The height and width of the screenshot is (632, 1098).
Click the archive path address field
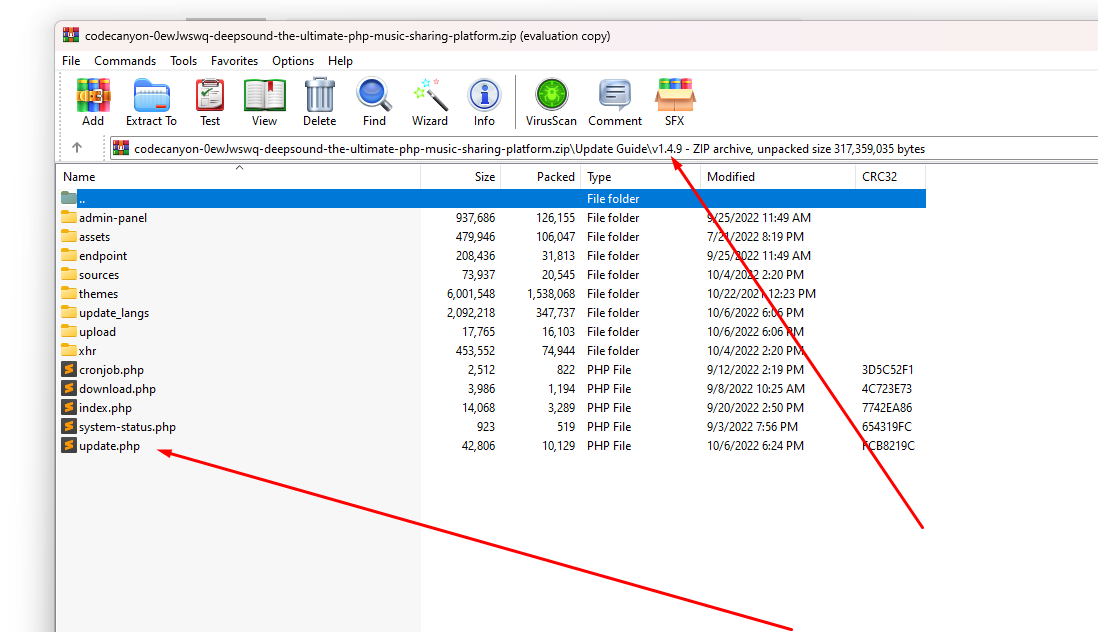pyautogui.click(x=604, y=148)
